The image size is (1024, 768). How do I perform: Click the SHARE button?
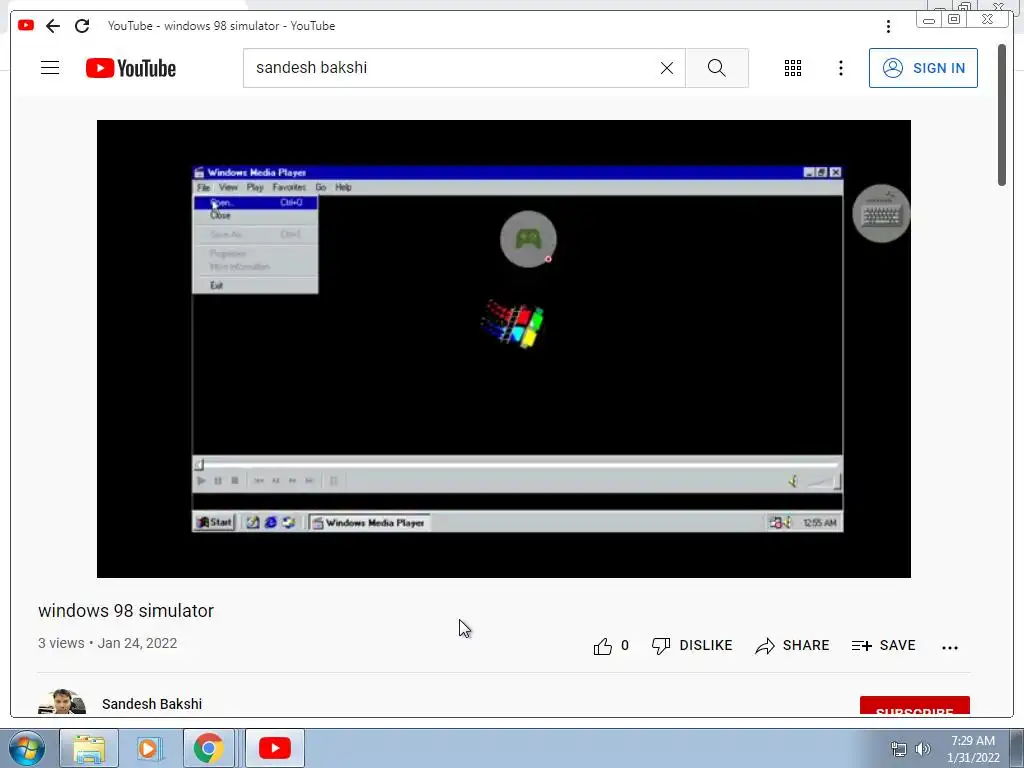click(x=792, y=646)
